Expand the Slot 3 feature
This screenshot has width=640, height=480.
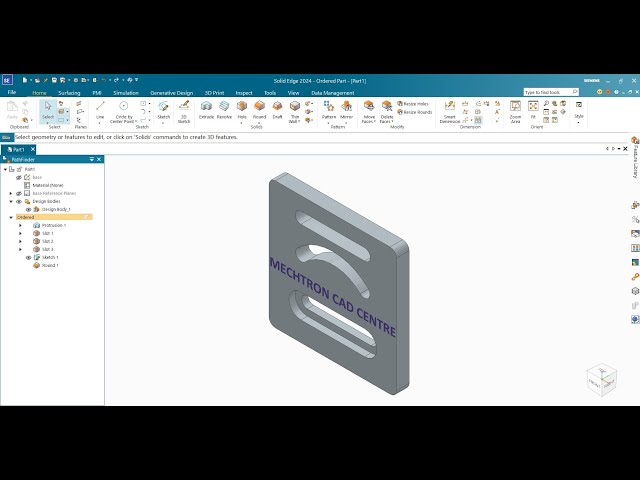click(20, 249)
